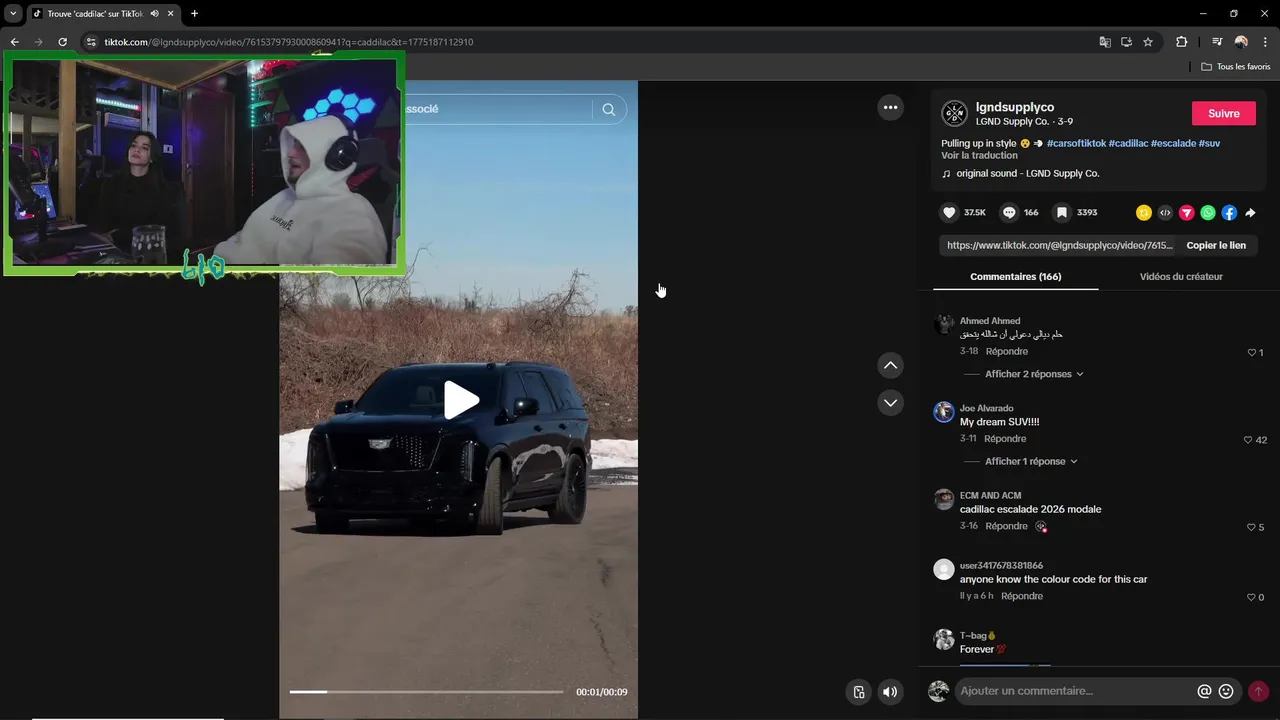Reply to user3417678381866's comment
Screen dimensions: 1280x720
pyautogui.click(x=1022, y=596)
